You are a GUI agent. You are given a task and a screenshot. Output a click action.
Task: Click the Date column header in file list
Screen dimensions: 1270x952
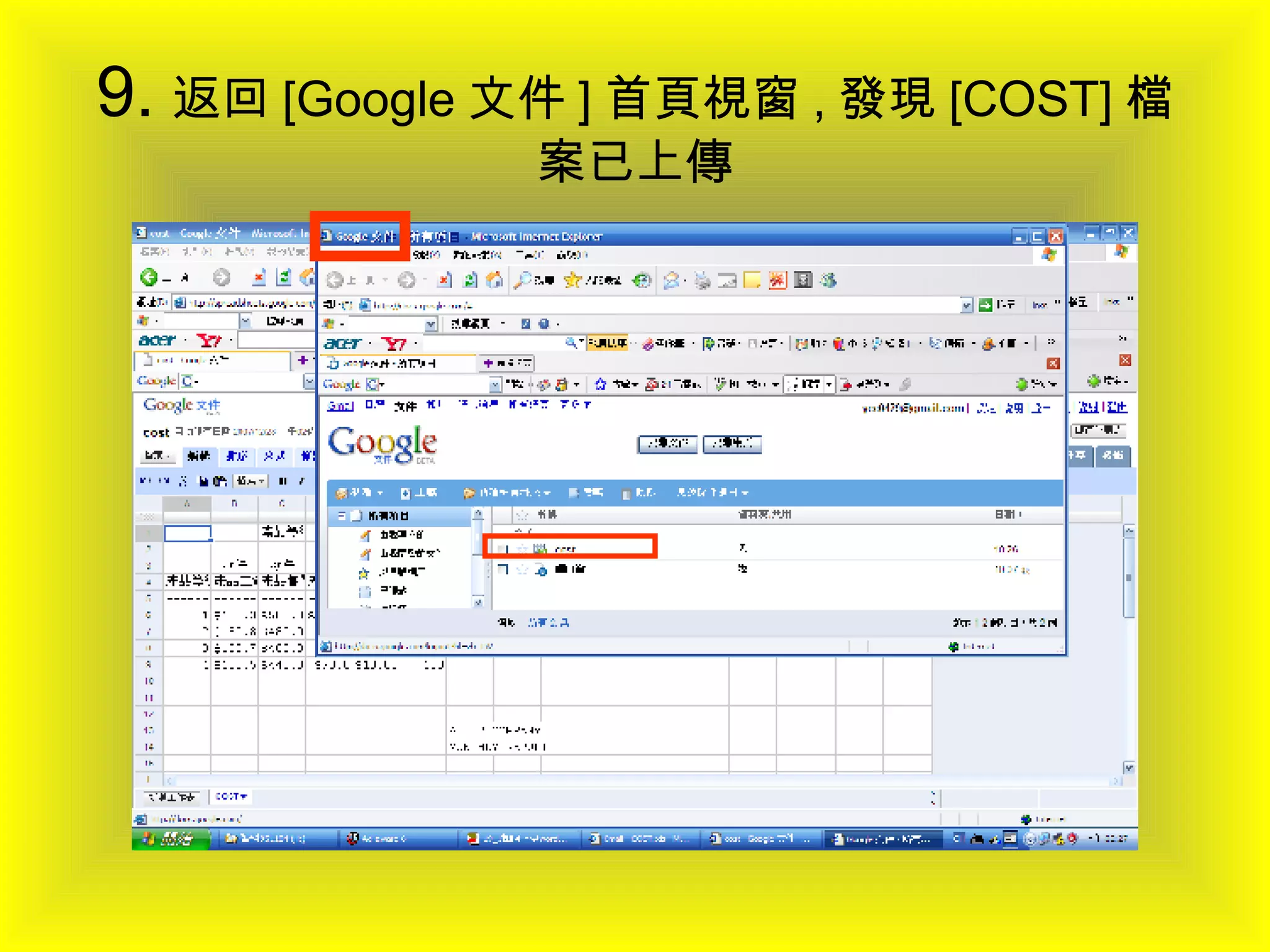pyautogui.click(x=1008, y=514)
